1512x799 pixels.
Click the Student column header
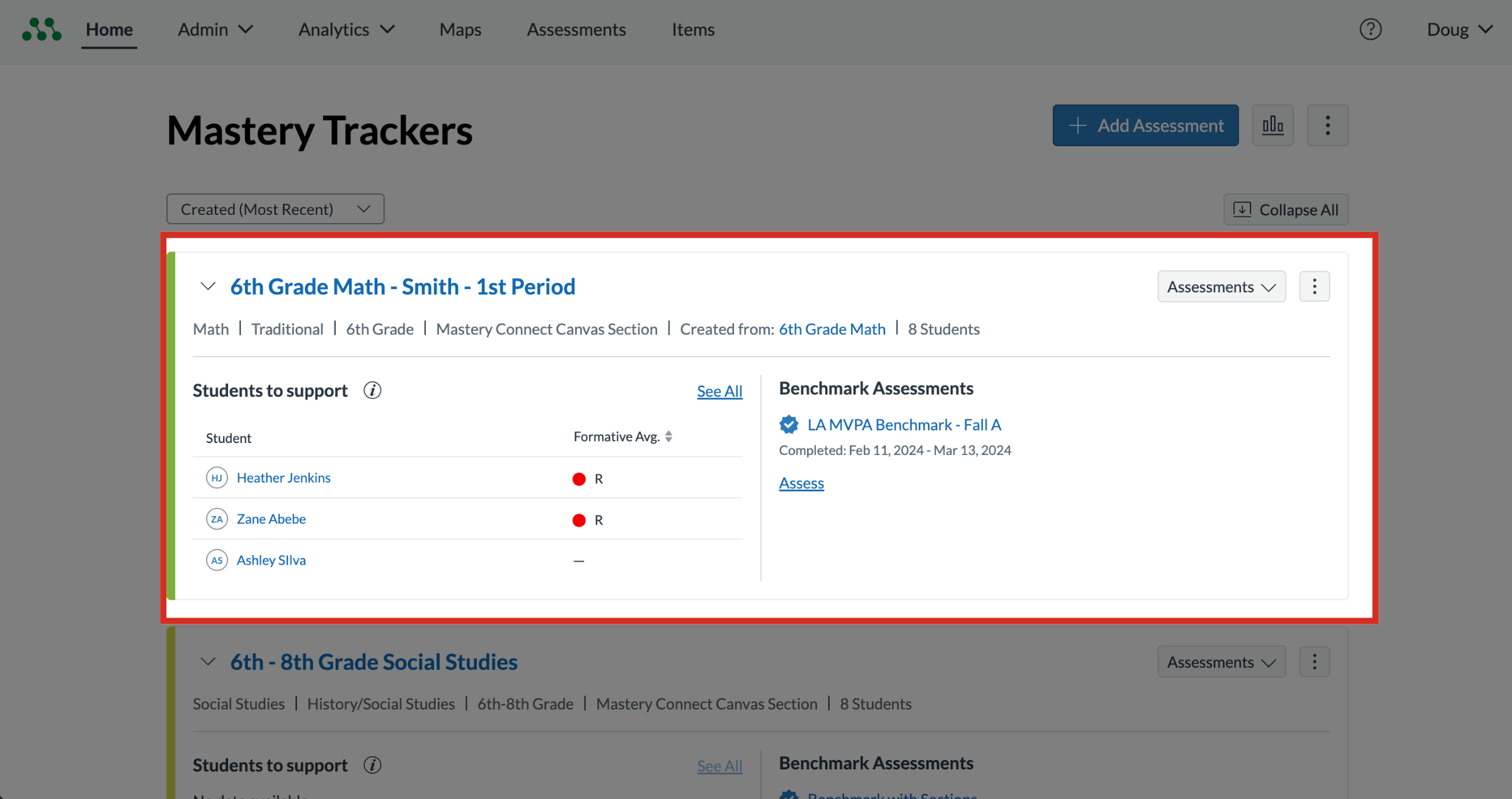[x=229, y=438]
